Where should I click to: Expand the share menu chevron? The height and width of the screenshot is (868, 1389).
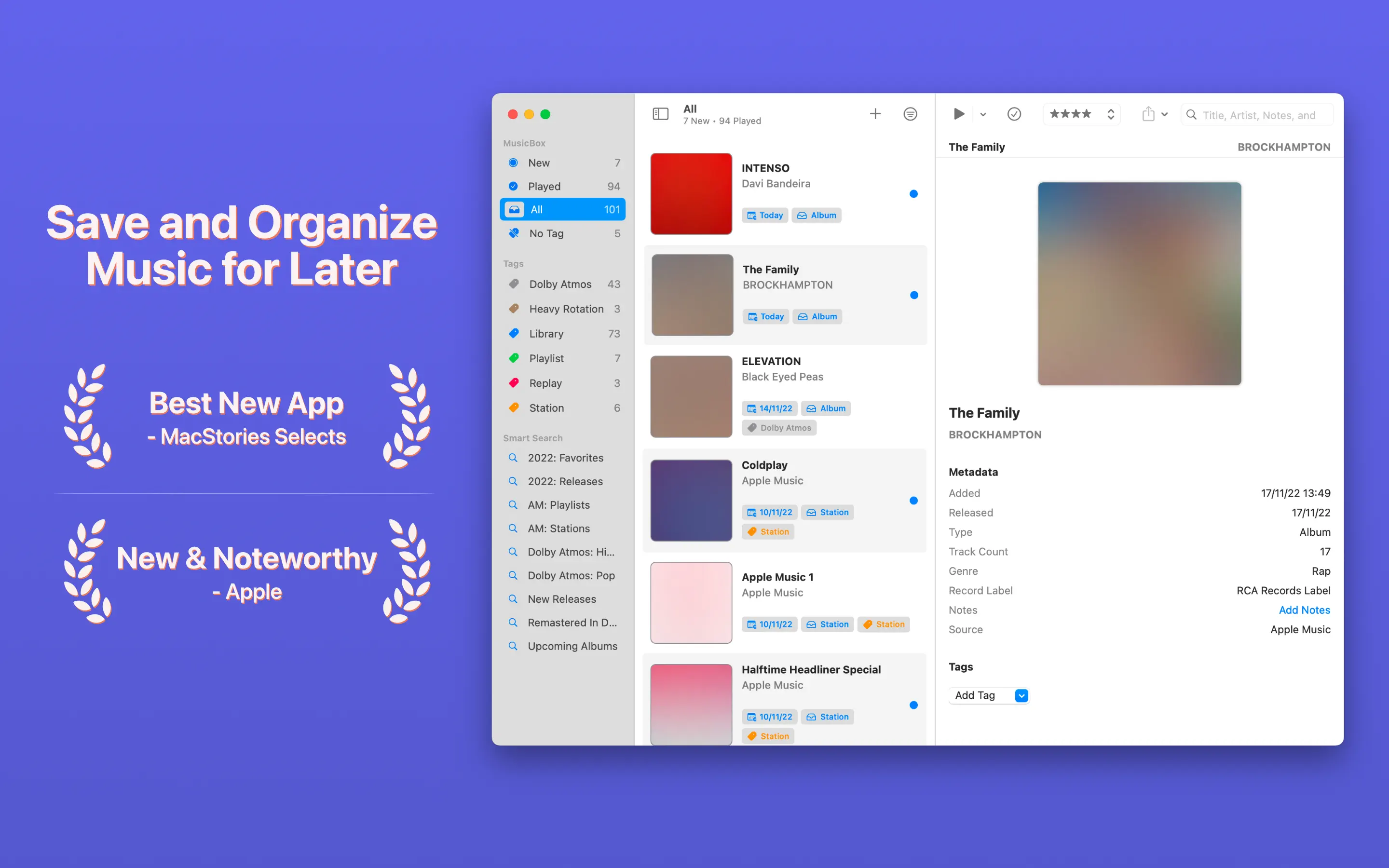tap(1165, 115)
